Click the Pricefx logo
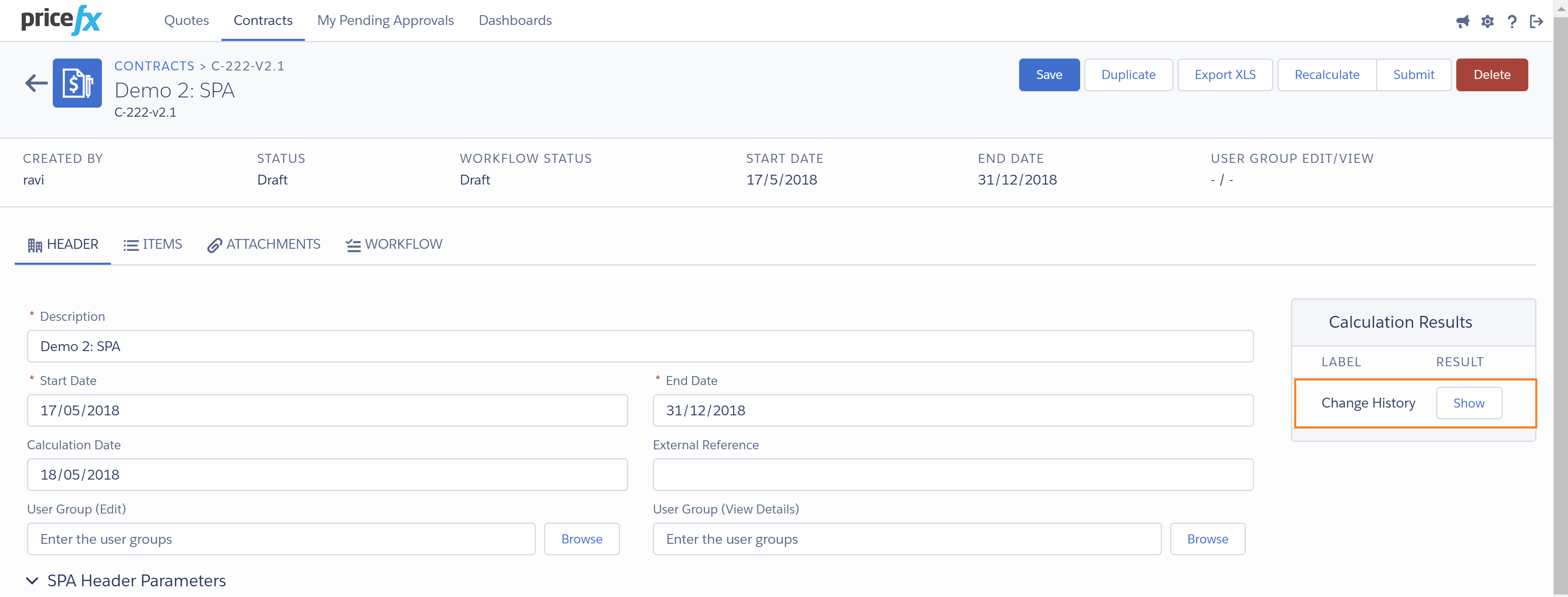This screenshot has width=1568, height=597. (x=61, y=20)
